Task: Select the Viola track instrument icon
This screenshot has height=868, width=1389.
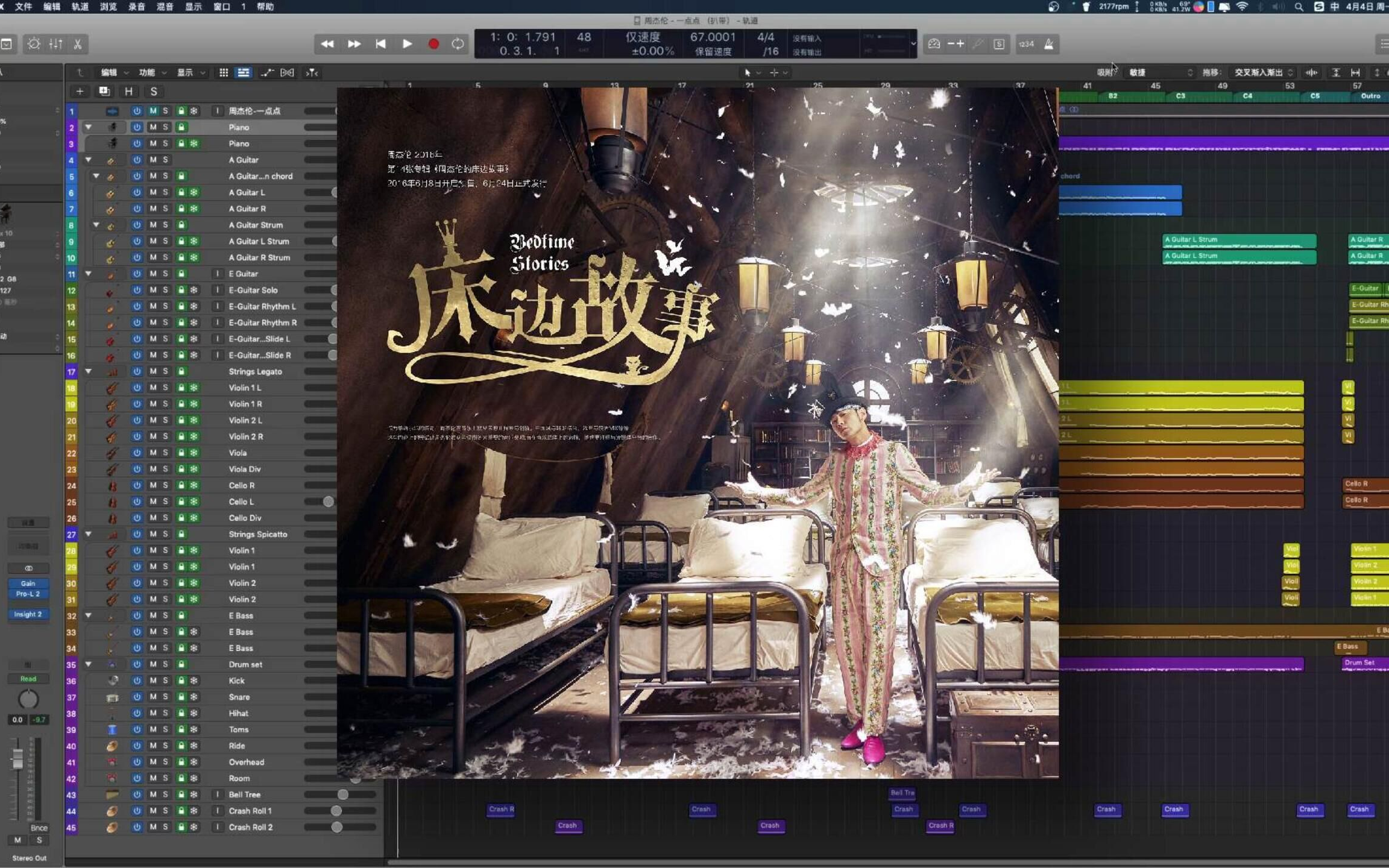Action: pos(112,453)
